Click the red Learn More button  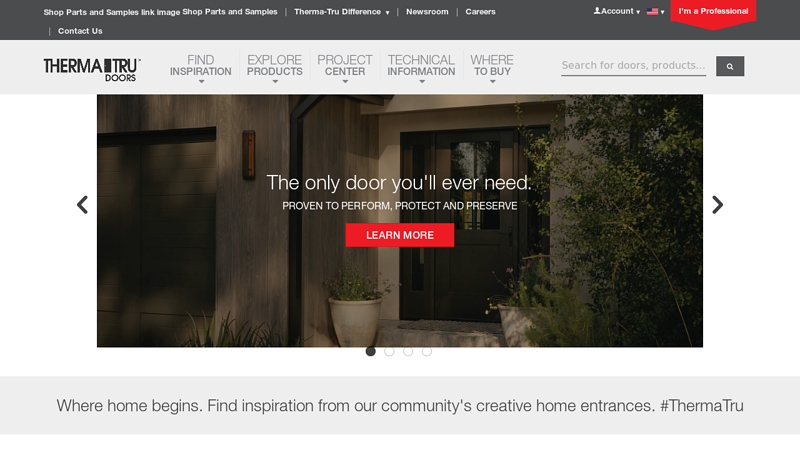(x=399, y=235)
